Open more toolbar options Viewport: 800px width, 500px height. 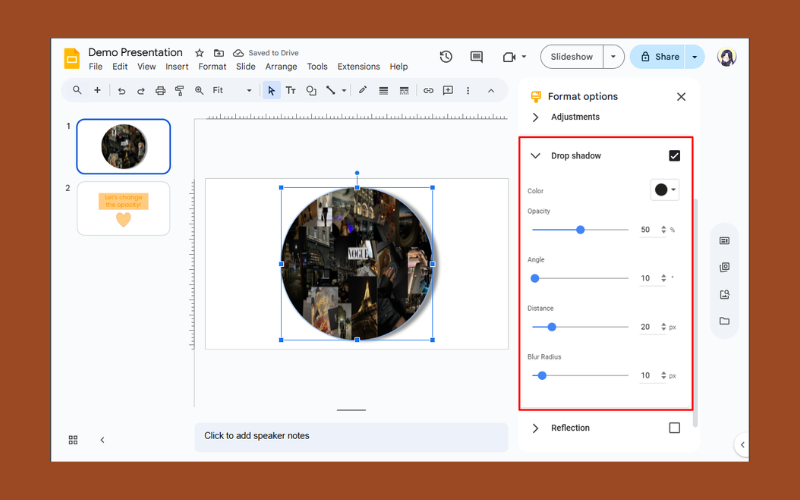pos(468,91)
